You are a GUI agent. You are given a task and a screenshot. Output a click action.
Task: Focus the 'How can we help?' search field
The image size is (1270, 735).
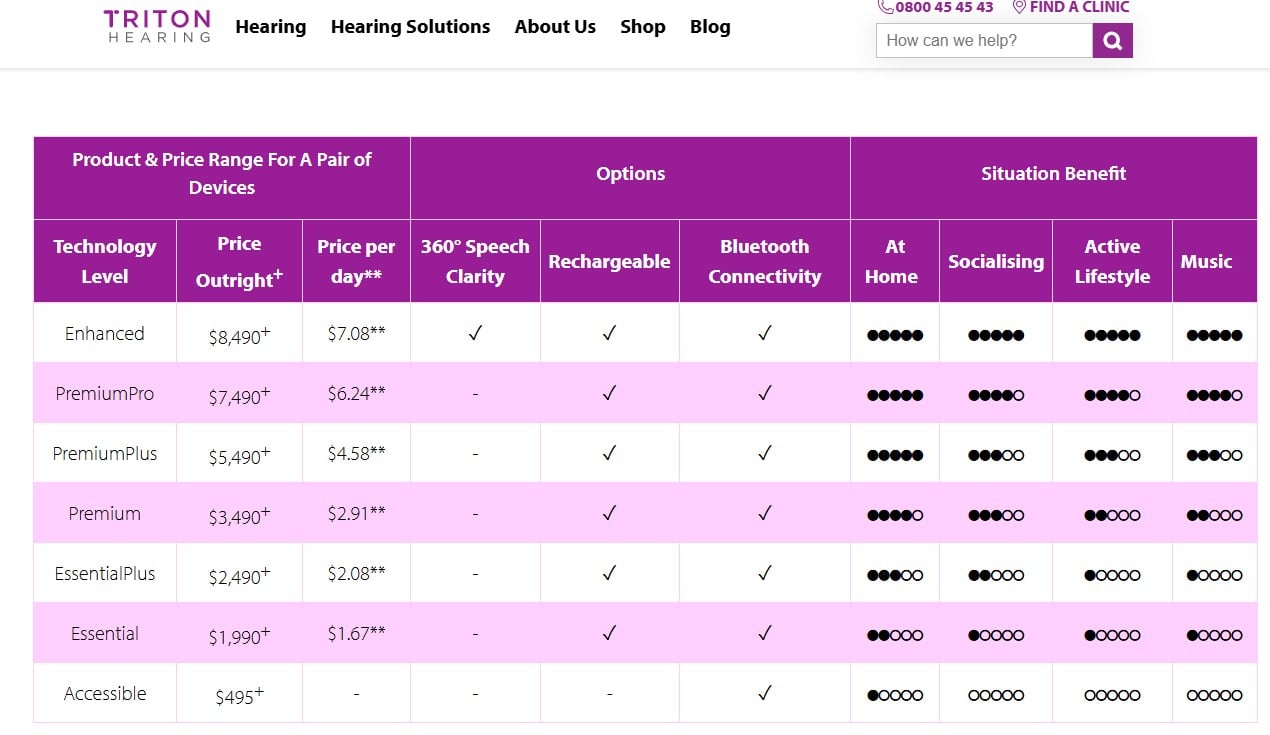pos(984,41)
